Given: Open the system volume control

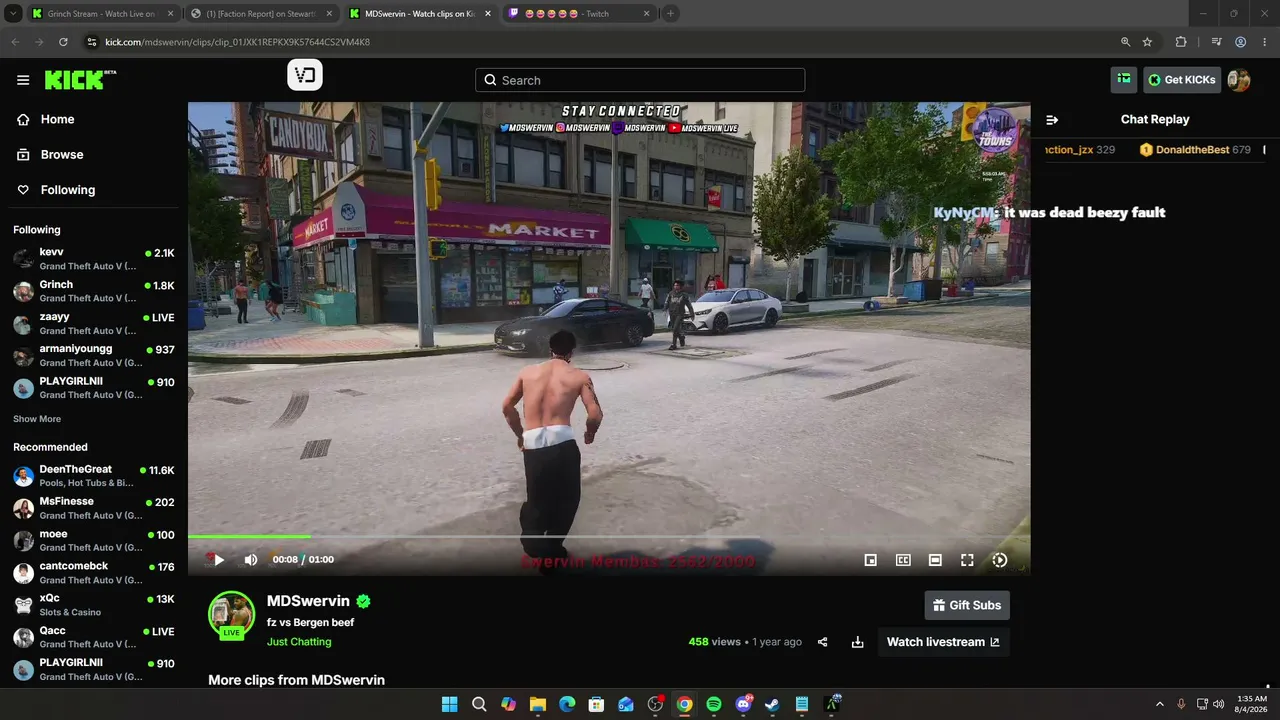Looking at the screenshot, I should (1219, 704).
